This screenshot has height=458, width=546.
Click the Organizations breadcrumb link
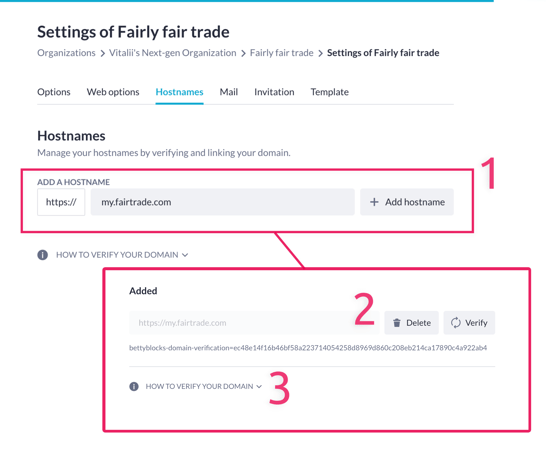tap(66, 53)
